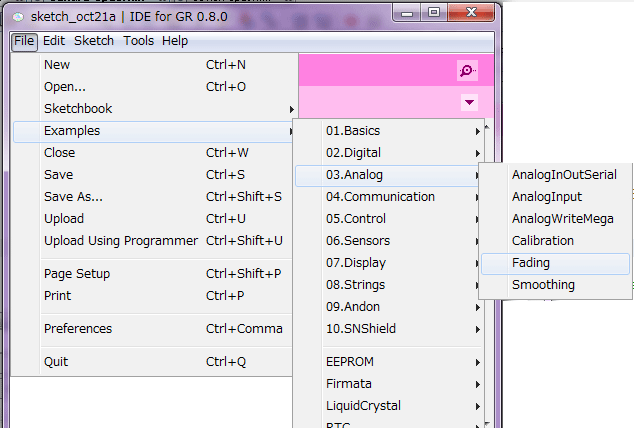
Task: Open the Sketch menu
Action: [x=94, y=41]
